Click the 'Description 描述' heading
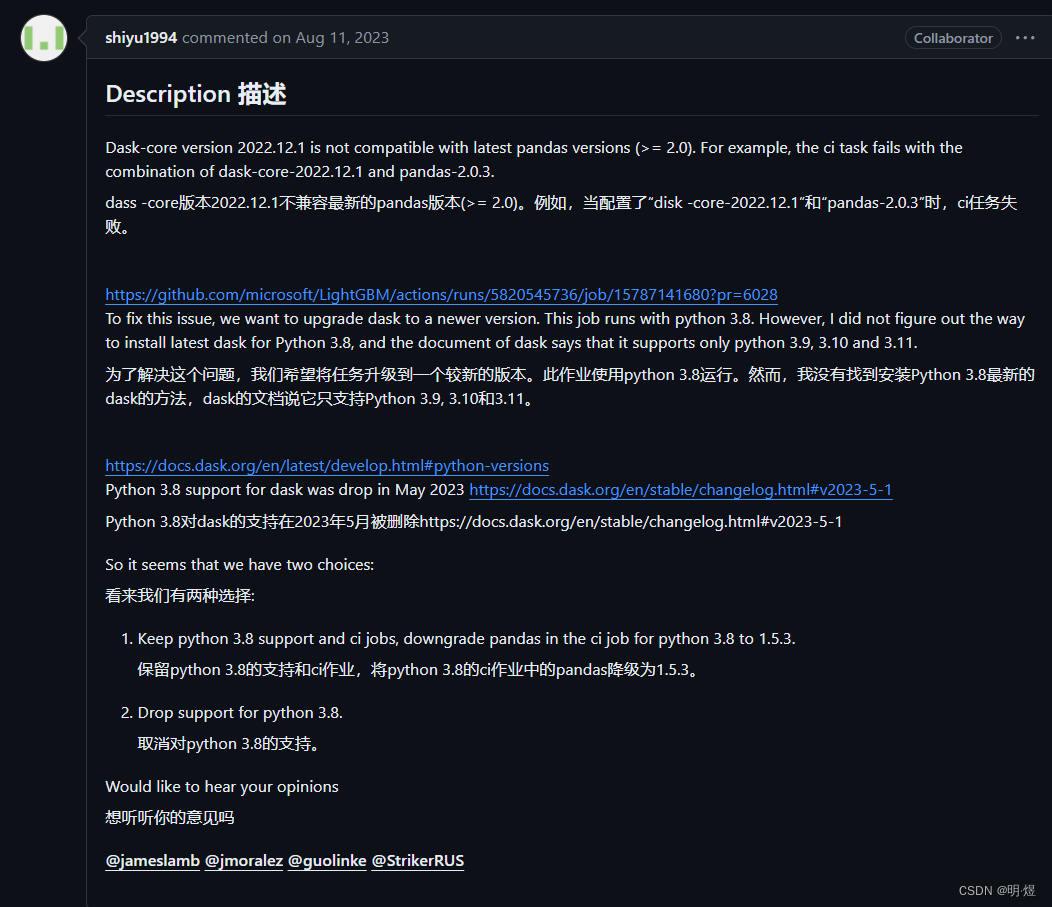1052x907 pixels. tap(196, 94)
